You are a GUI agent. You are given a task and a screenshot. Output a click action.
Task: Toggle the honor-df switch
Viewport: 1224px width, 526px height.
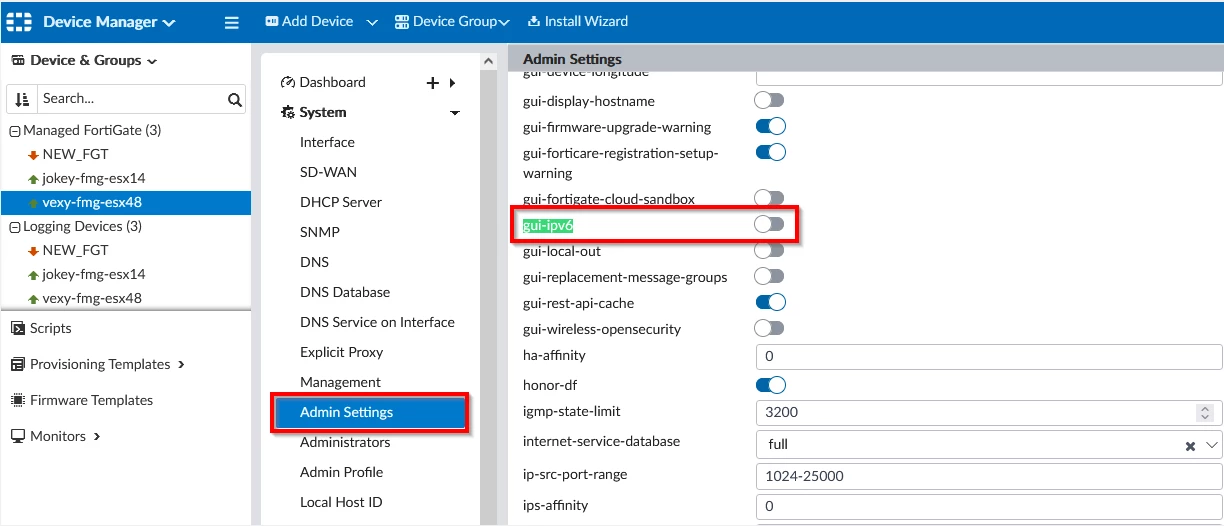tap(770, 385)
